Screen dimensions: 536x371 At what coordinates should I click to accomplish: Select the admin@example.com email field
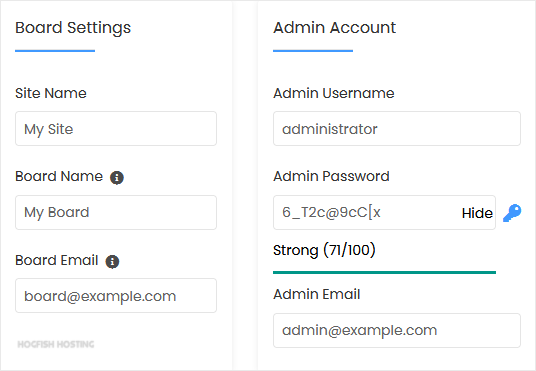tap(397, 330)
